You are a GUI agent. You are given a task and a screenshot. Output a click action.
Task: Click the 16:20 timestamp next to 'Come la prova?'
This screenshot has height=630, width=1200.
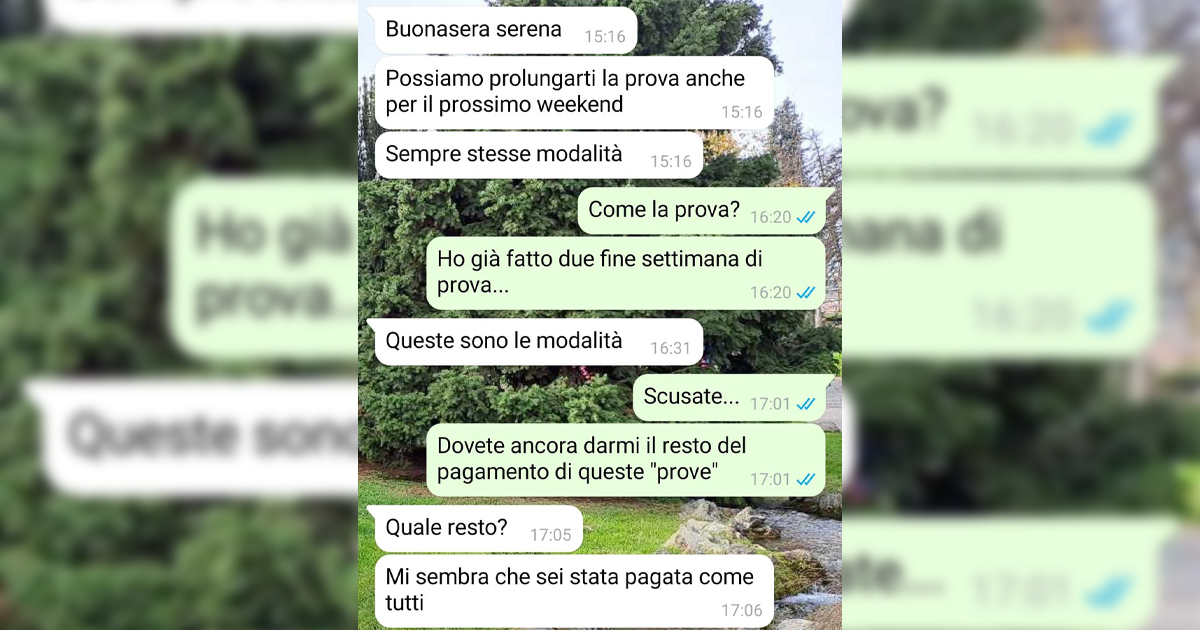[x=771, y=217]
